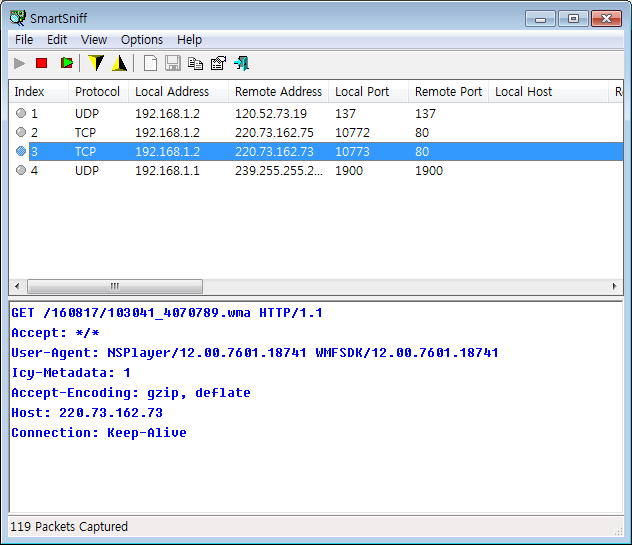Click local port 1900 in row 4

(x=349, y=171)
